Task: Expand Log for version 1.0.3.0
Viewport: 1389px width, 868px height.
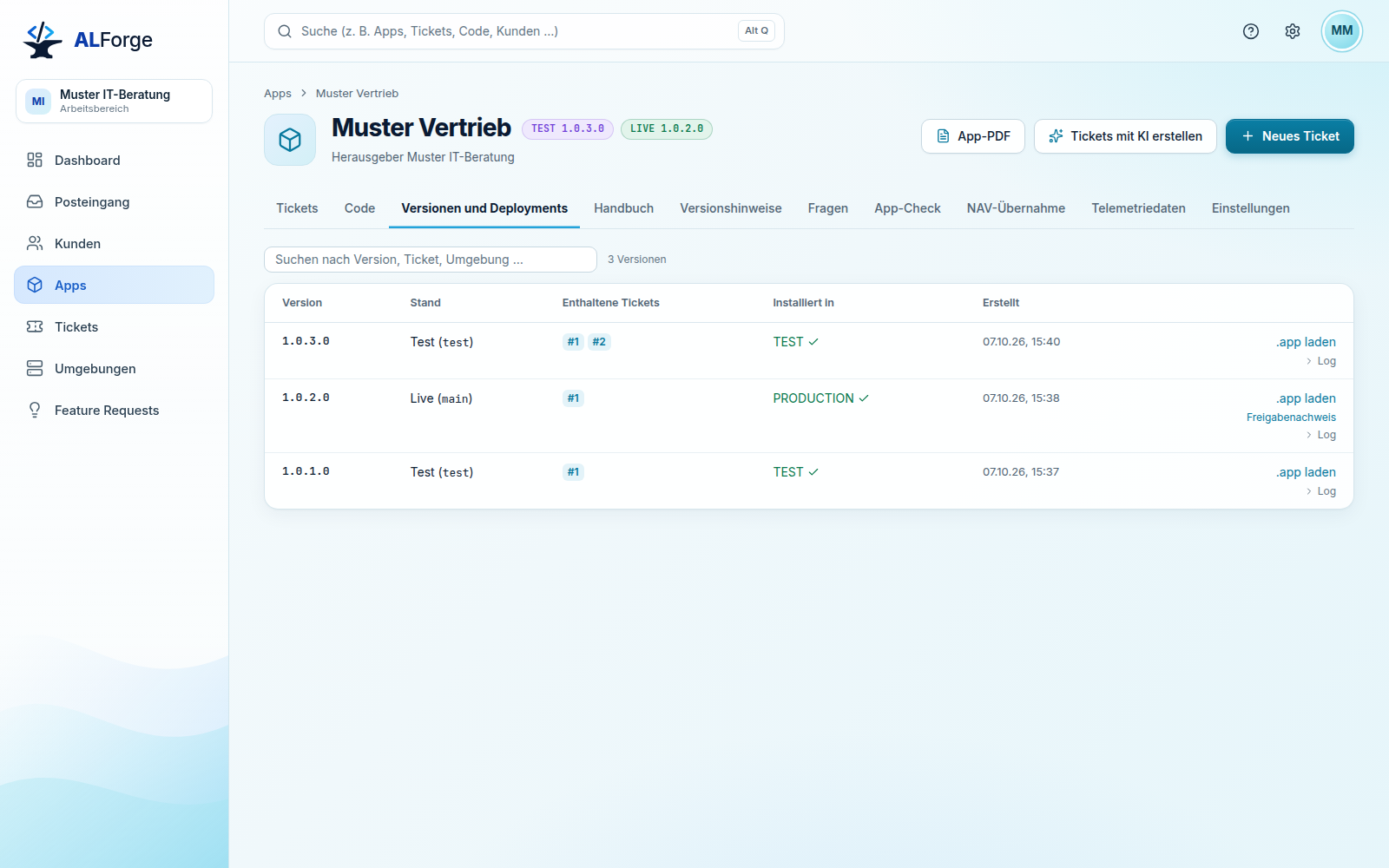Action: click(1320, 361)
